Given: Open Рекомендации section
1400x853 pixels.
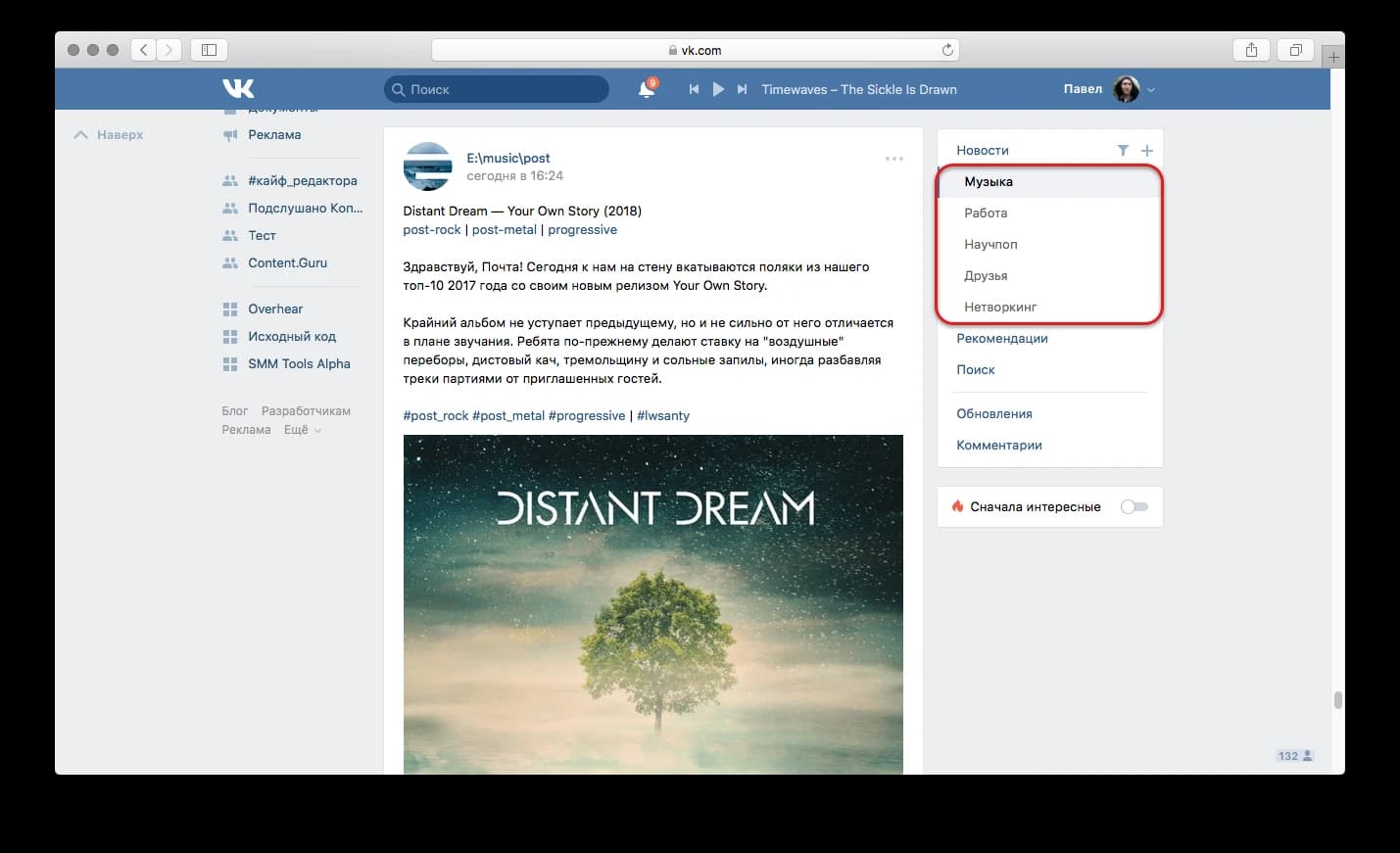Looking at the screenshot, I should [x=1002, y=338].
